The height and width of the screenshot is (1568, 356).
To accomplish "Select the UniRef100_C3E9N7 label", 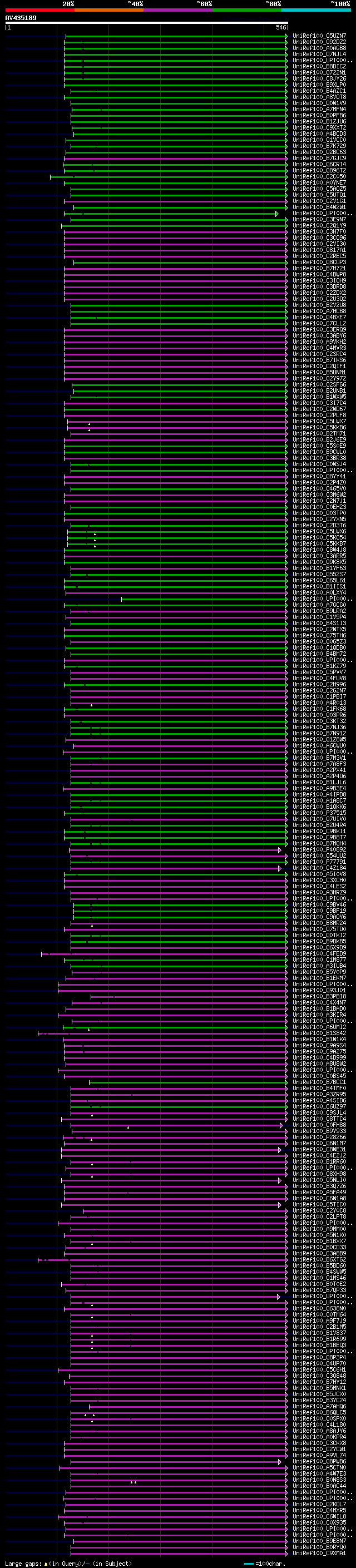I will [319, 220].
